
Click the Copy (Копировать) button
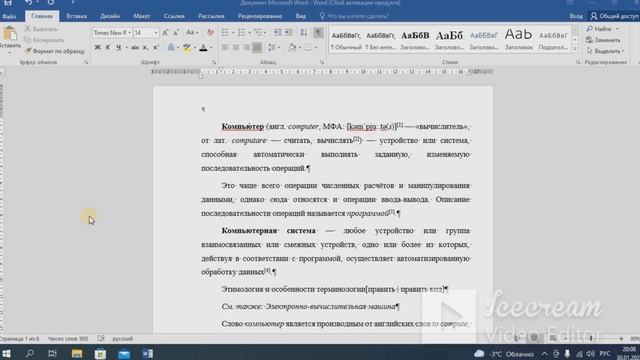tap(44, 40)
